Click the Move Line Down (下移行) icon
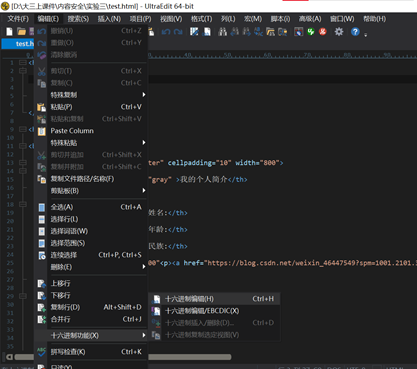The image size is (417, 369). [x=42, y=296]
